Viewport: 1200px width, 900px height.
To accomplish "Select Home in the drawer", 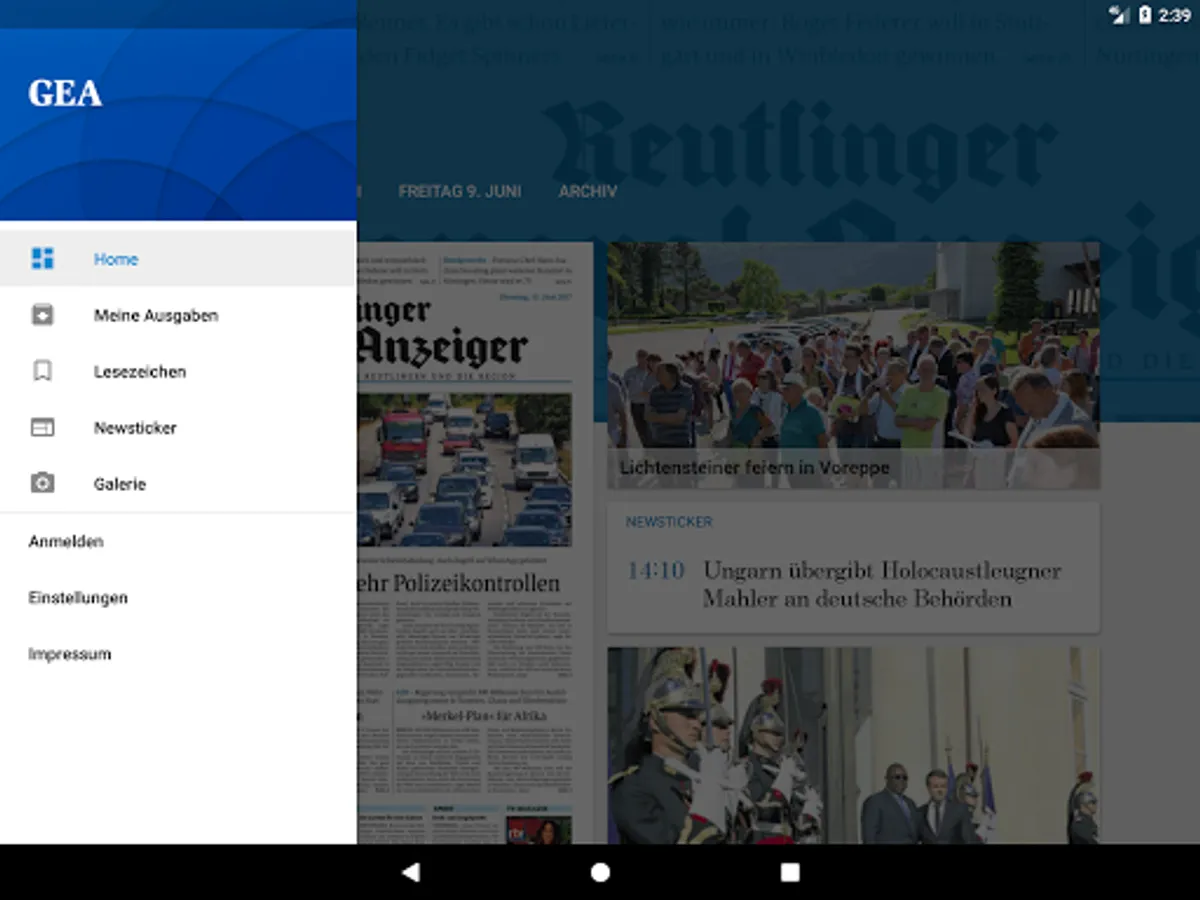I will click(x=178, y=259).
